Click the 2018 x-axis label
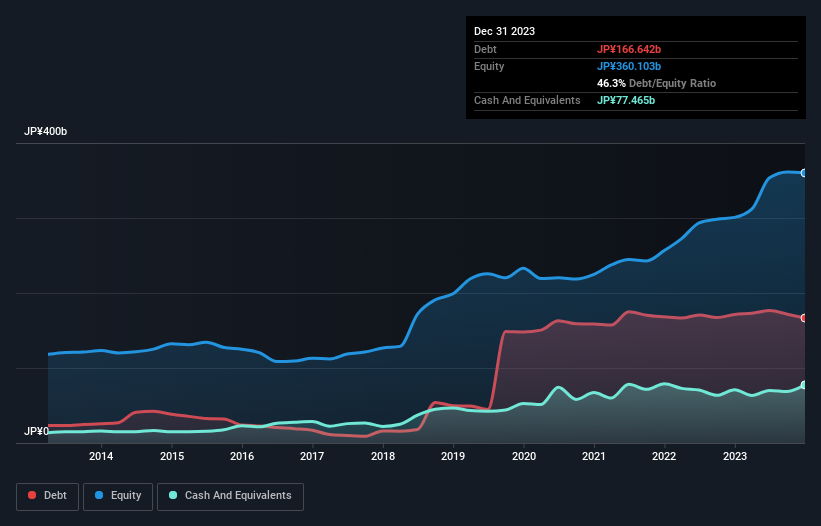The width and height of the screenshot is (821, 526). pos(383,456)
